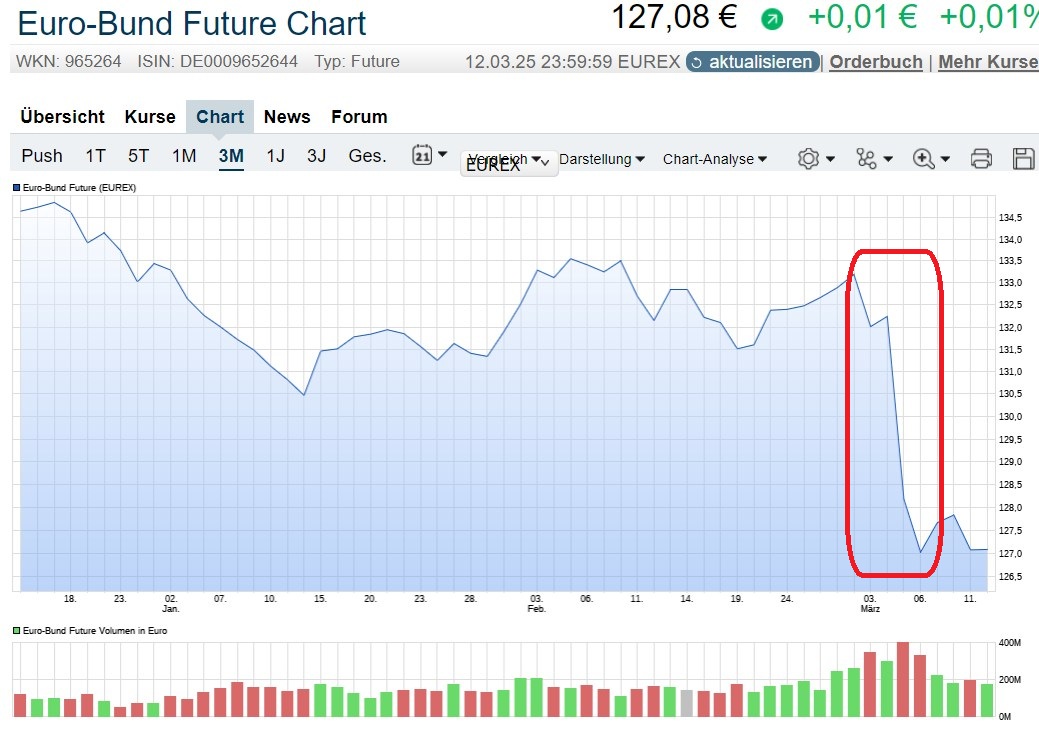
Task: Save the chart with floppy disk icon
Action: click(1023, 159)
